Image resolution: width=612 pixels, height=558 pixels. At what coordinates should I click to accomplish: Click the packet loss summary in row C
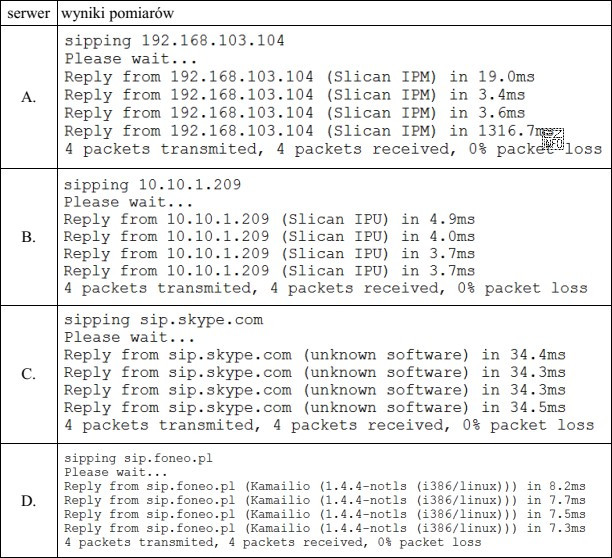329,425
